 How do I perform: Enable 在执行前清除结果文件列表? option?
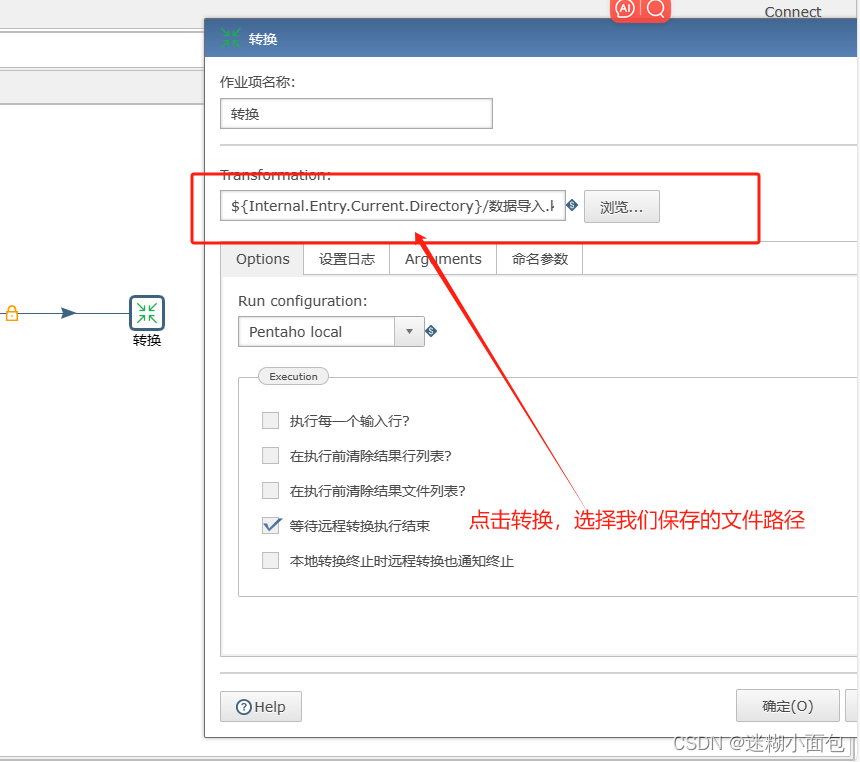point(270,490)
